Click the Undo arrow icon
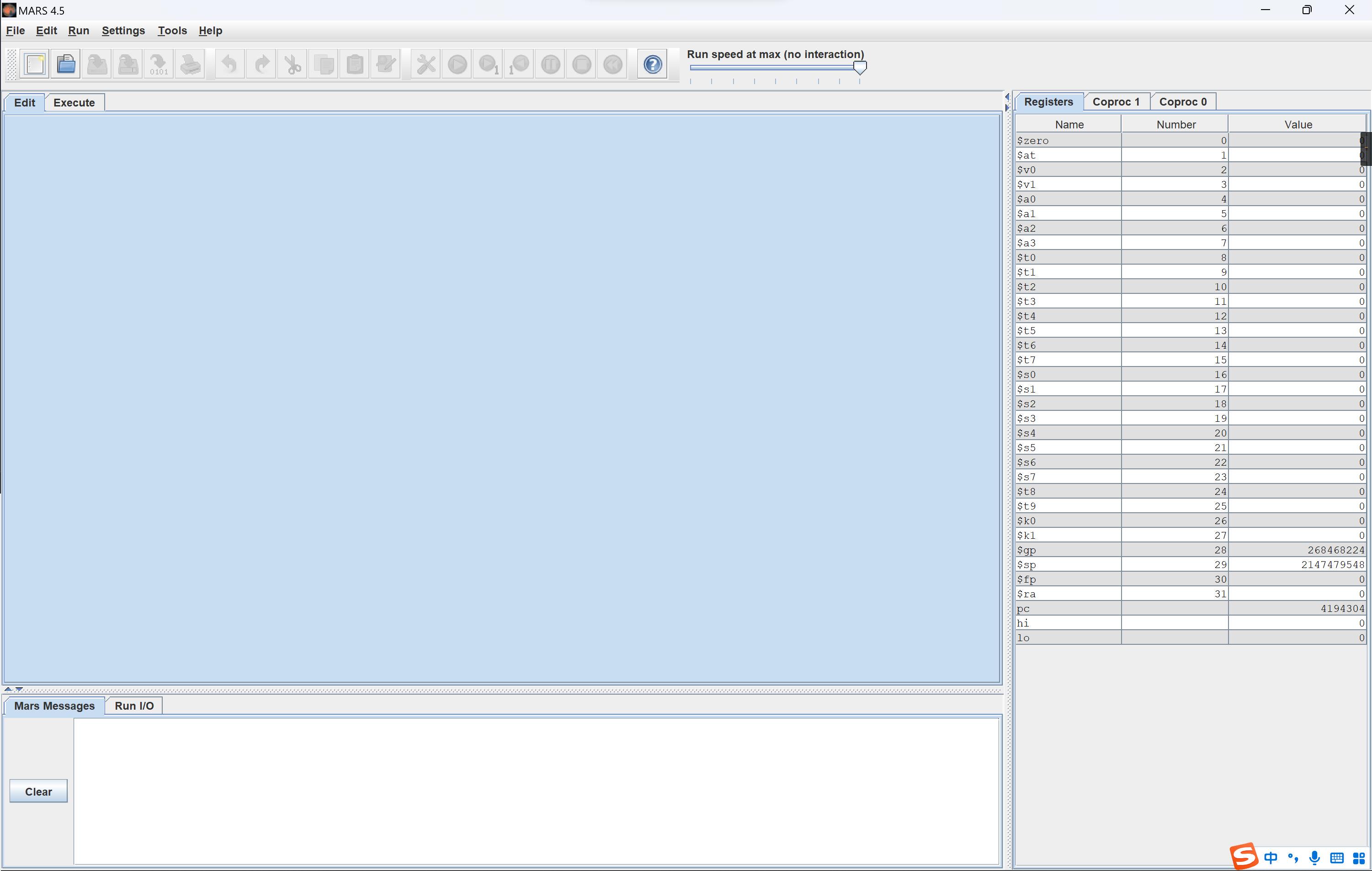 (229, 64)
